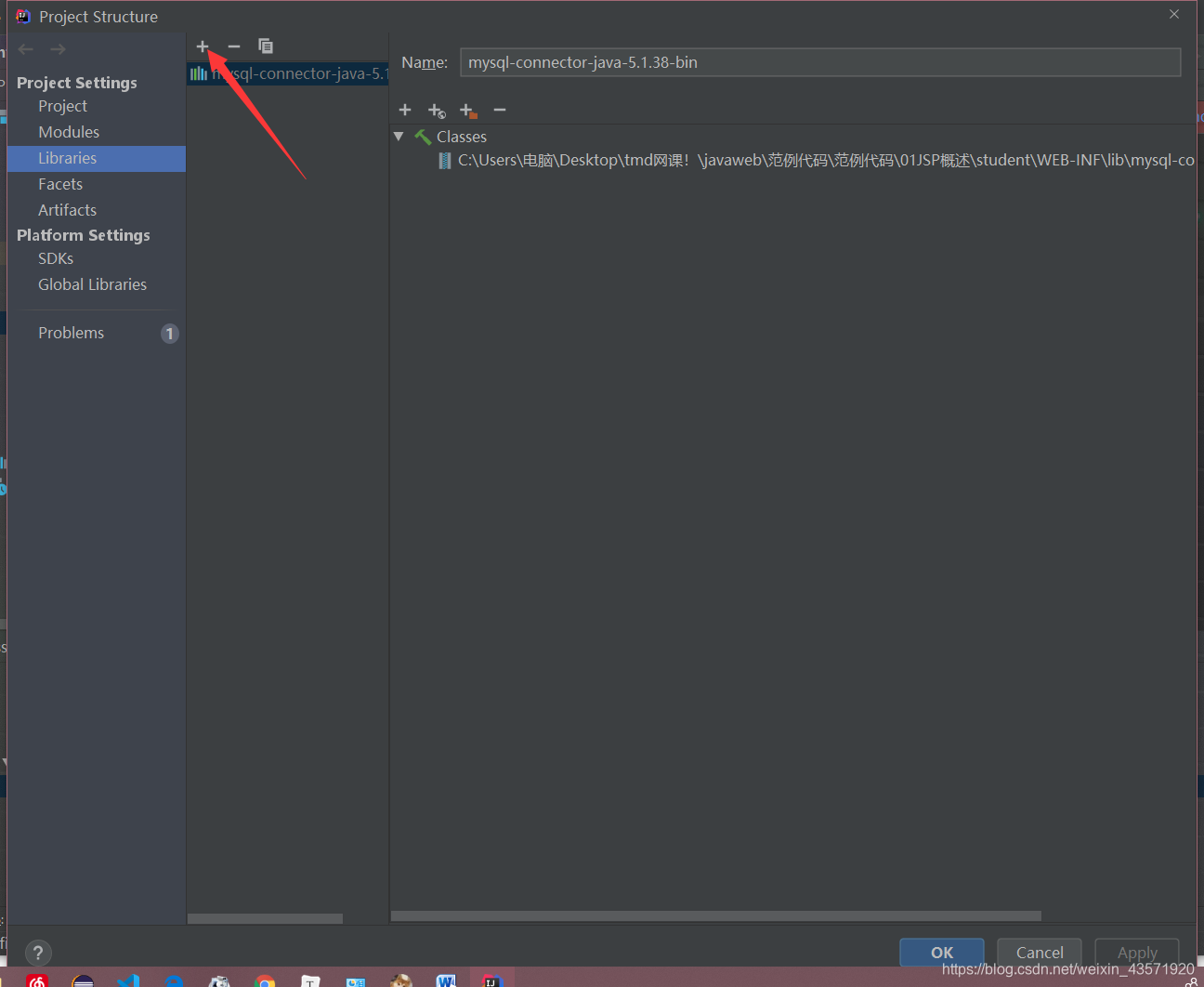Click the Name label

coord(425,62)
